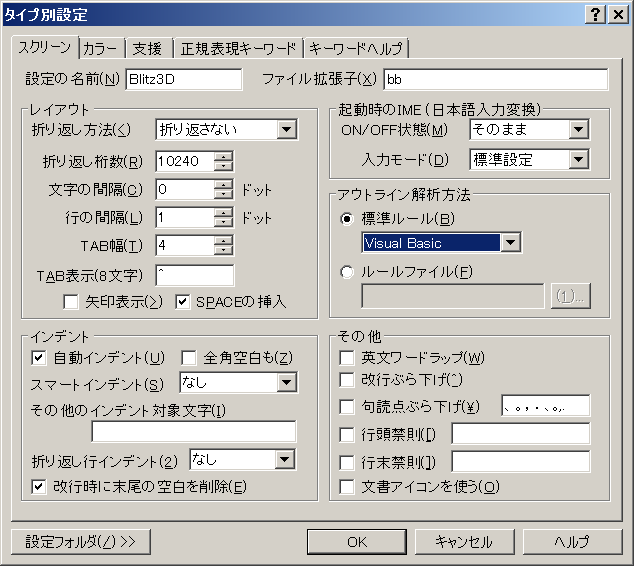Click the title bar help question mark icon
The image size is (634, 566).
pyautogui.click(x=596, y=13)
